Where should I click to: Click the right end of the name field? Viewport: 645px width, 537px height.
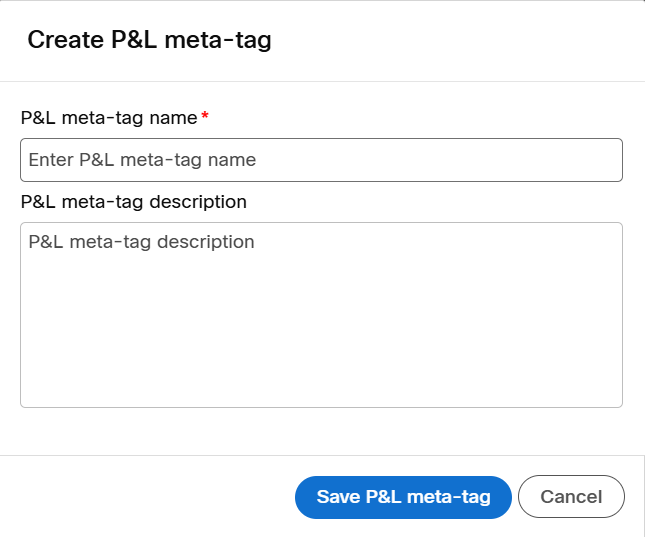click(x=600, y=160)
